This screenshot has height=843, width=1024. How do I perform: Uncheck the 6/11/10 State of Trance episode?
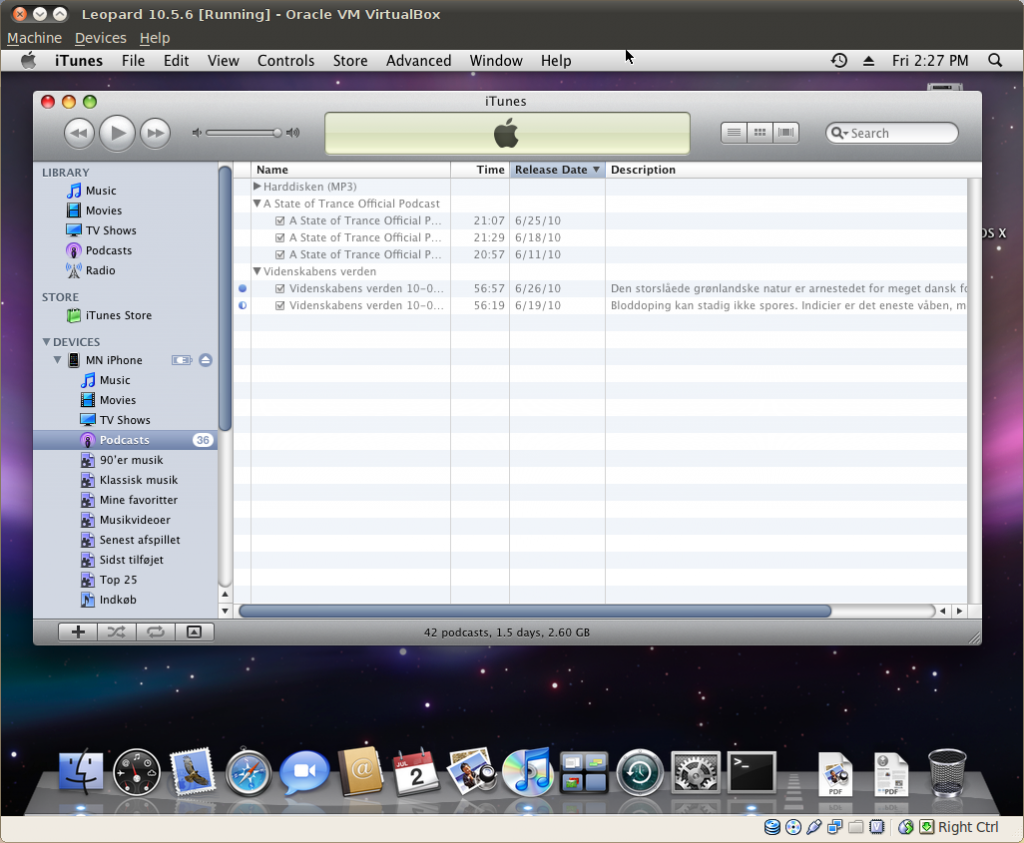280,255
